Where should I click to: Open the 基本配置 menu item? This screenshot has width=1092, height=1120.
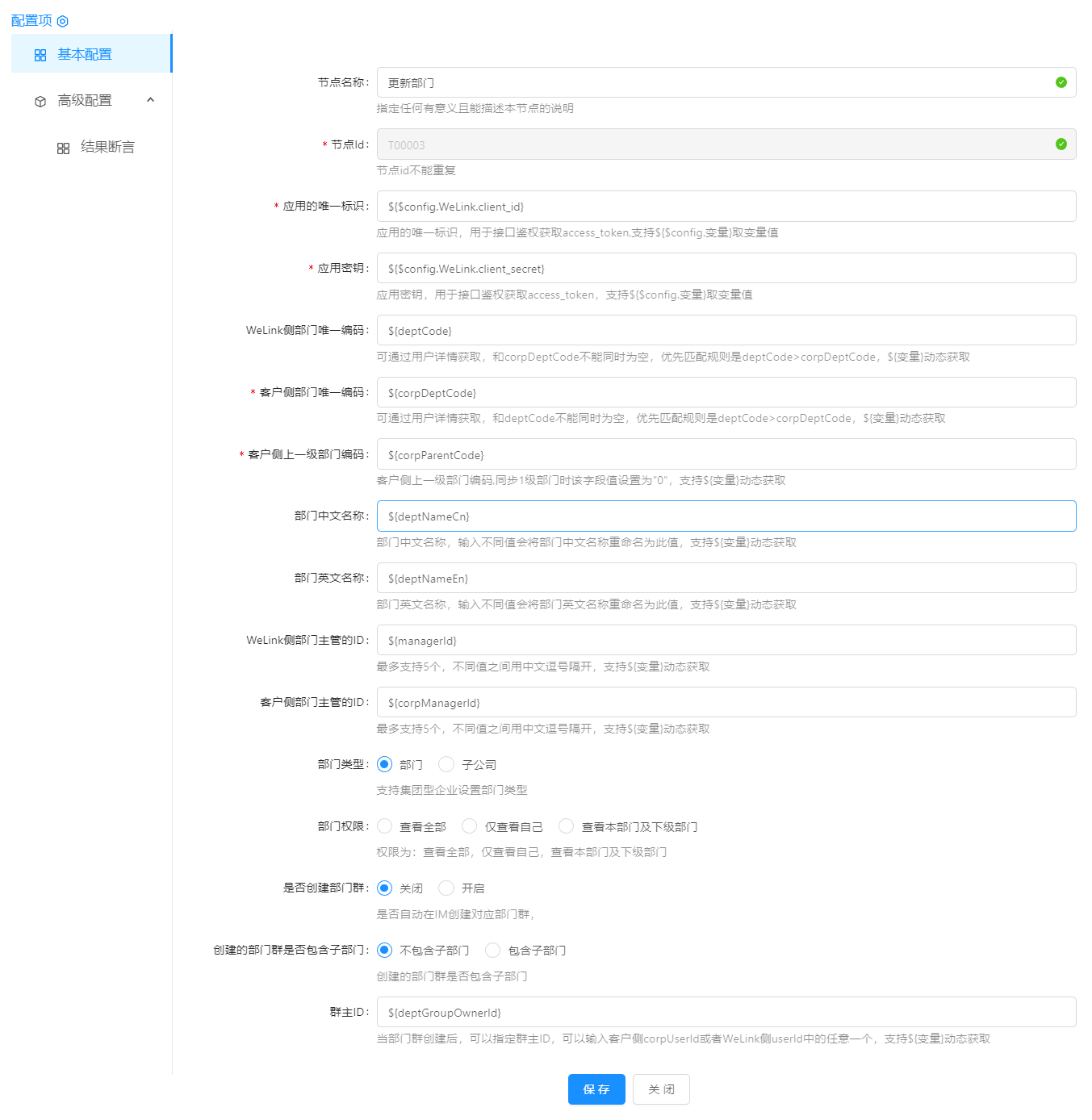(85, 55)
